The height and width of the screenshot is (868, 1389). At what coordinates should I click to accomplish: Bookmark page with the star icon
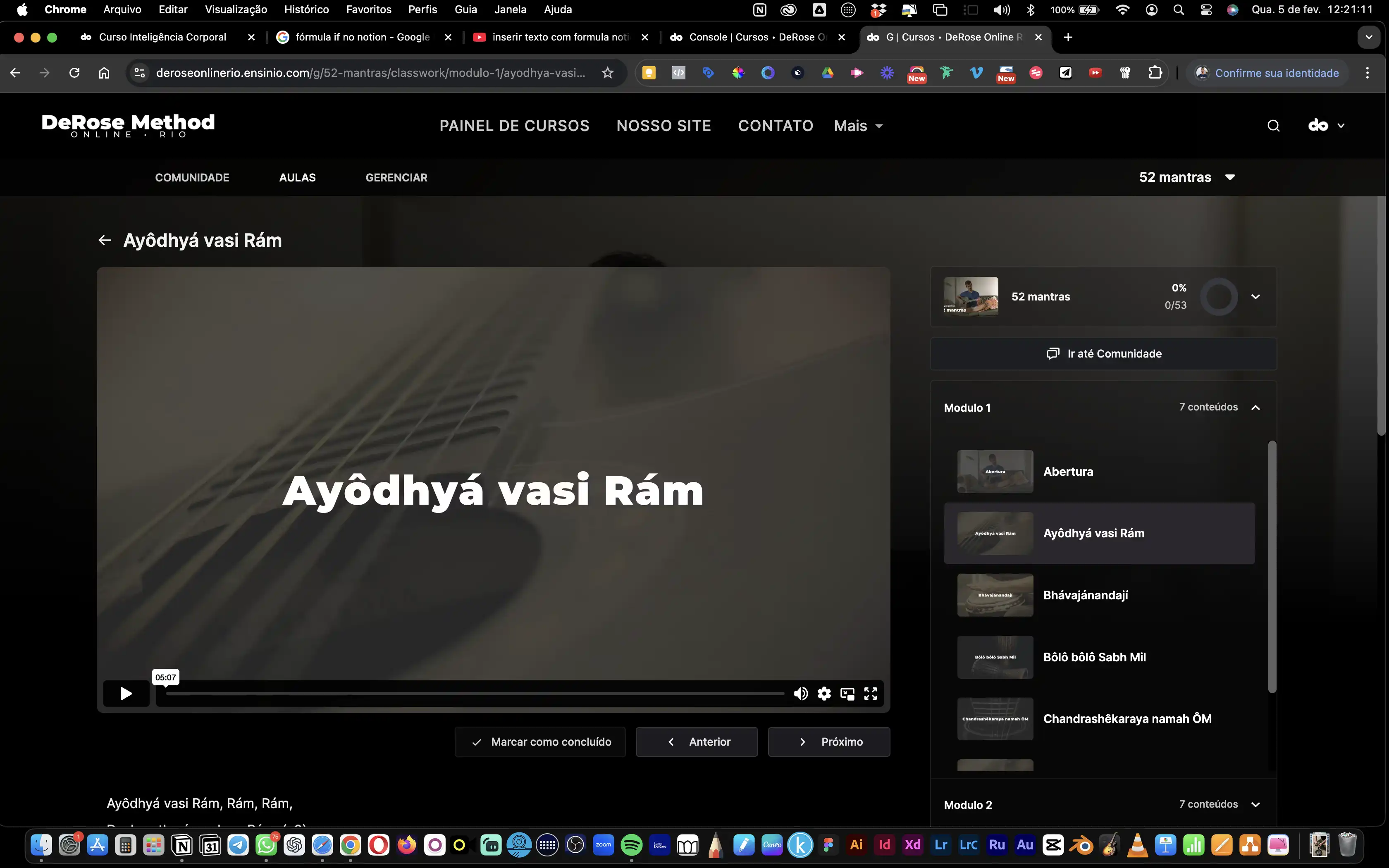607,73
